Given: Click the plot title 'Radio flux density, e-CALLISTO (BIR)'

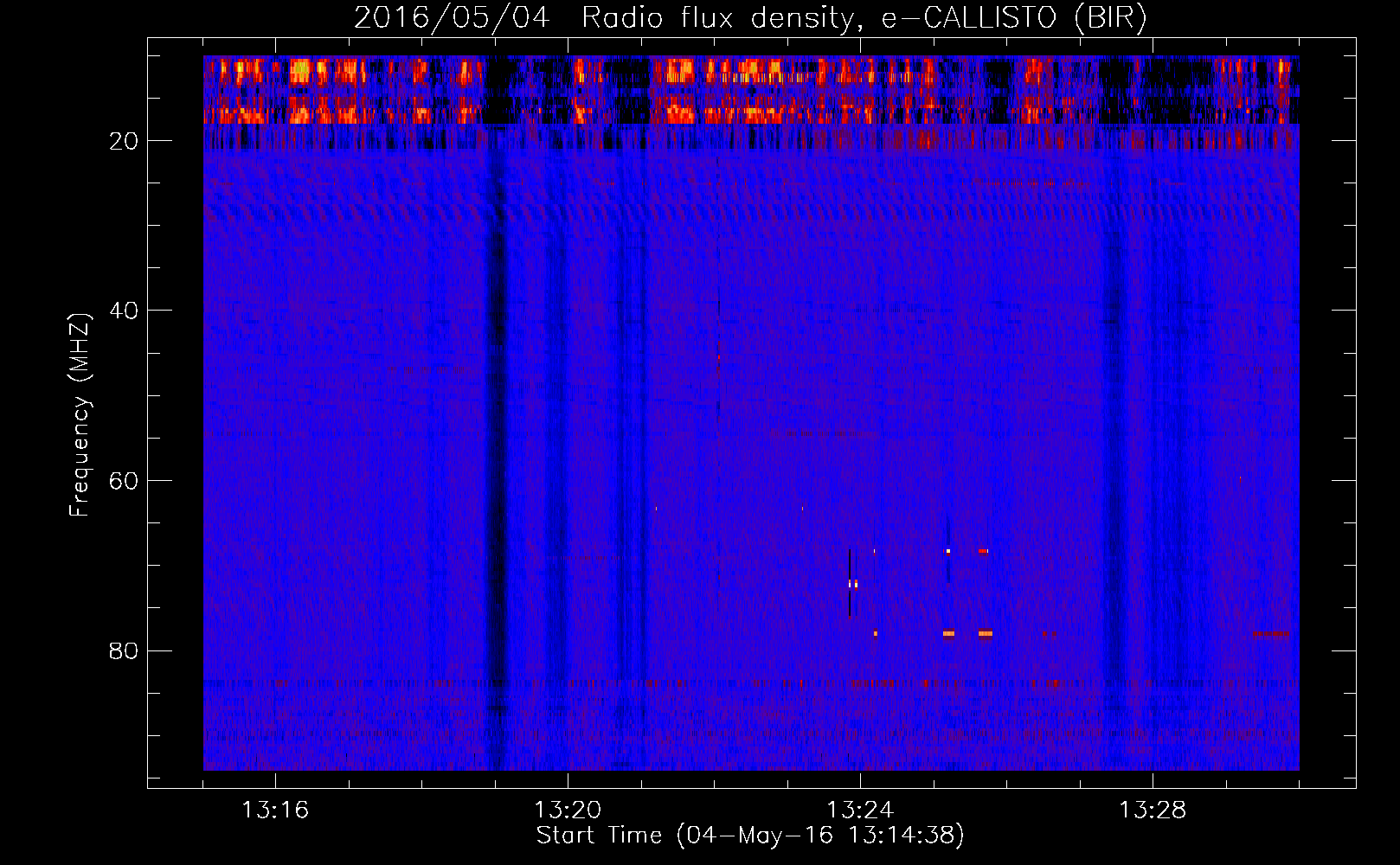Looking at the screenshot, I should (x=864, y=18).
